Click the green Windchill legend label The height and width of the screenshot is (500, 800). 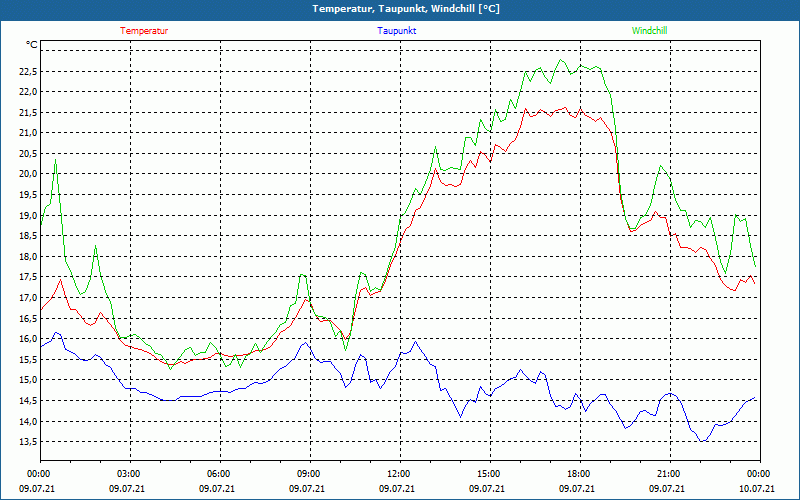(650, 31)
